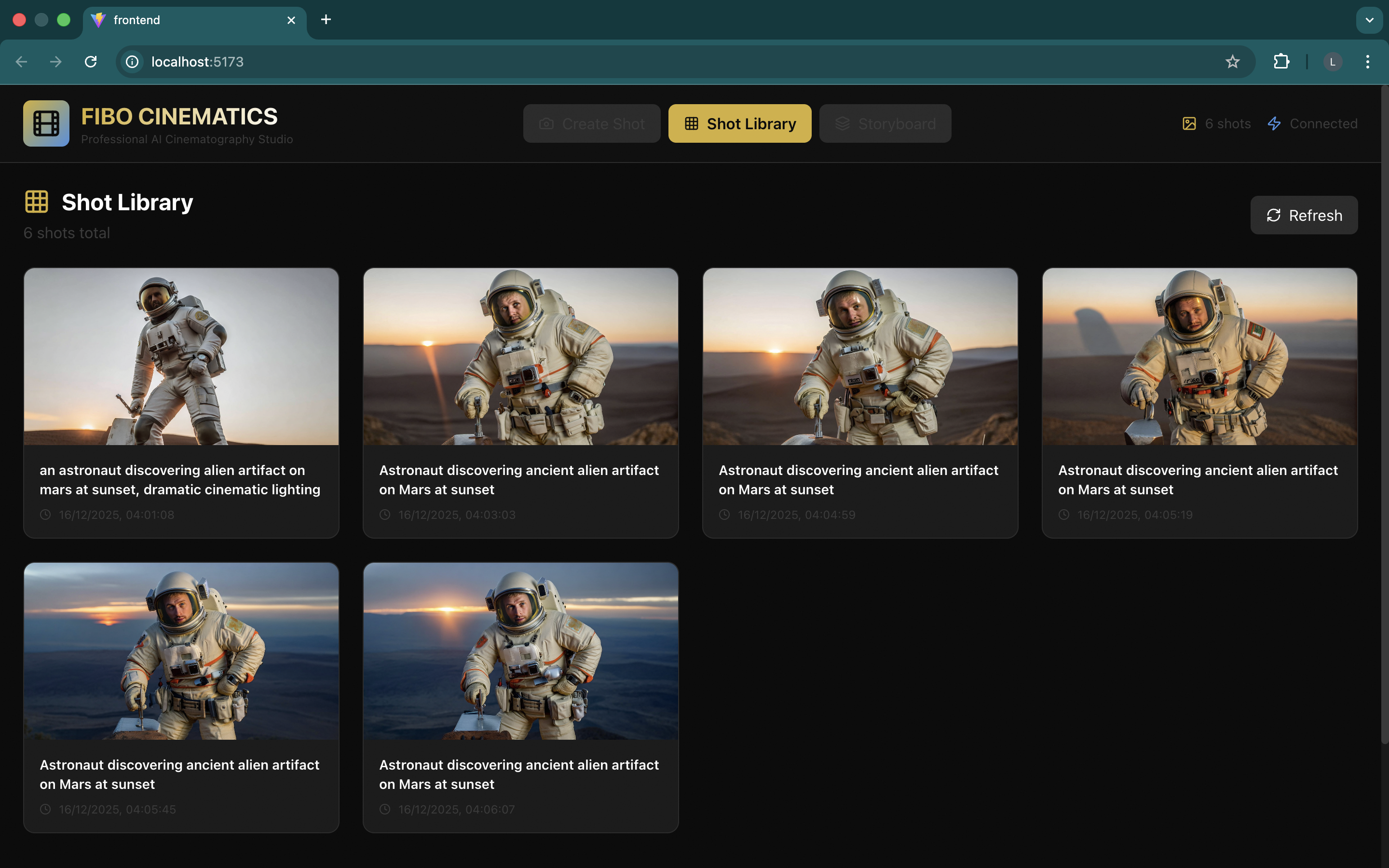
Task: Click the clock icon on the first shot card
Action: pos(45,515)
